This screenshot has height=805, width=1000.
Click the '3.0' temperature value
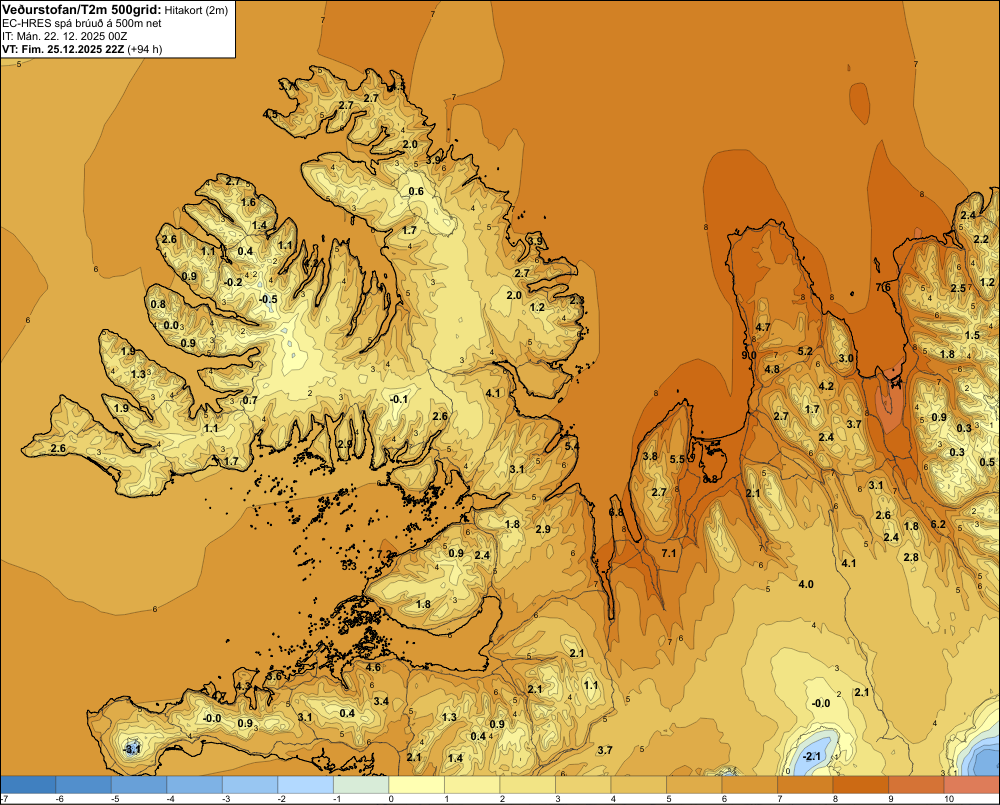click(846, 358)
